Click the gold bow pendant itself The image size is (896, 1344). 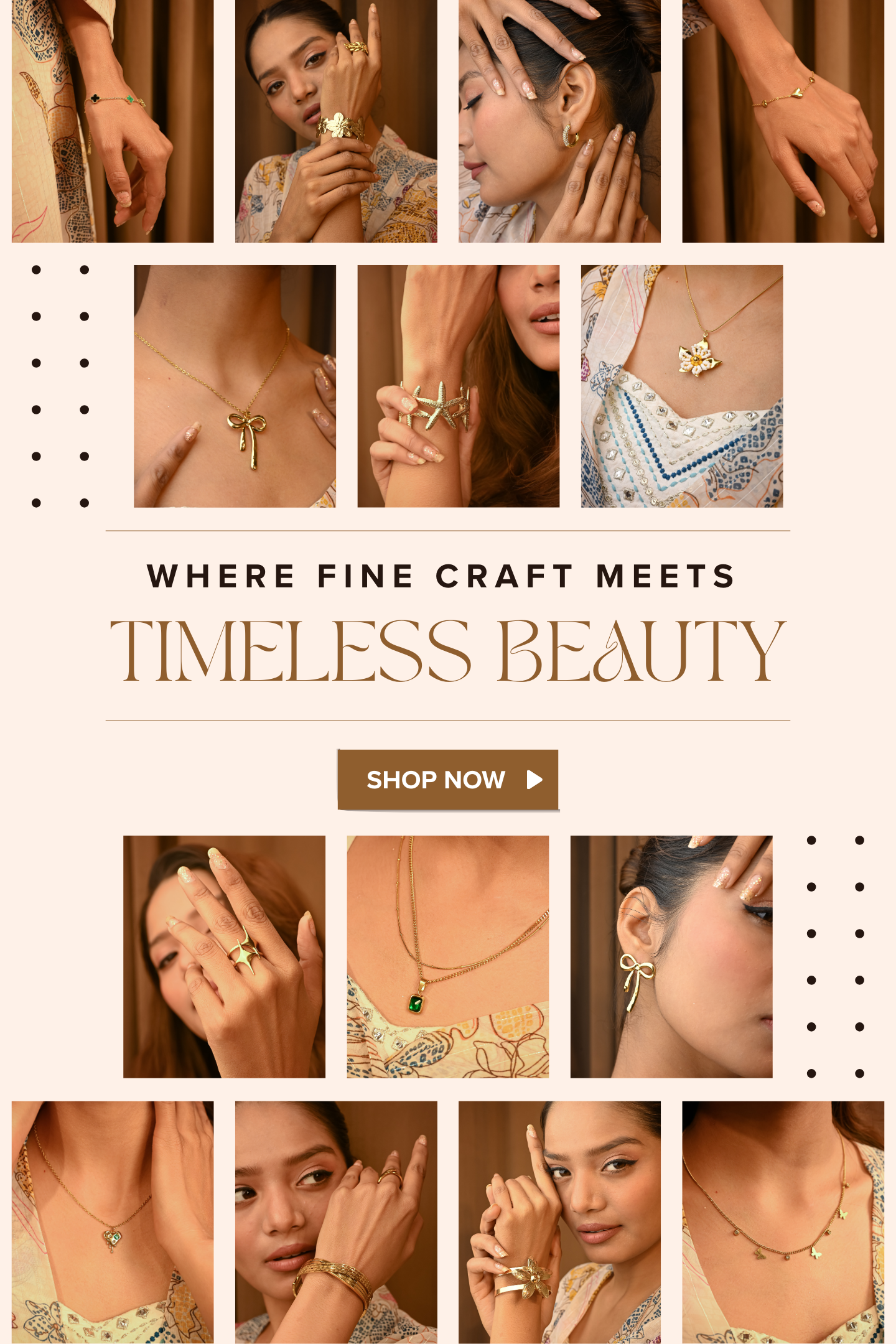(x=248, y=439)
